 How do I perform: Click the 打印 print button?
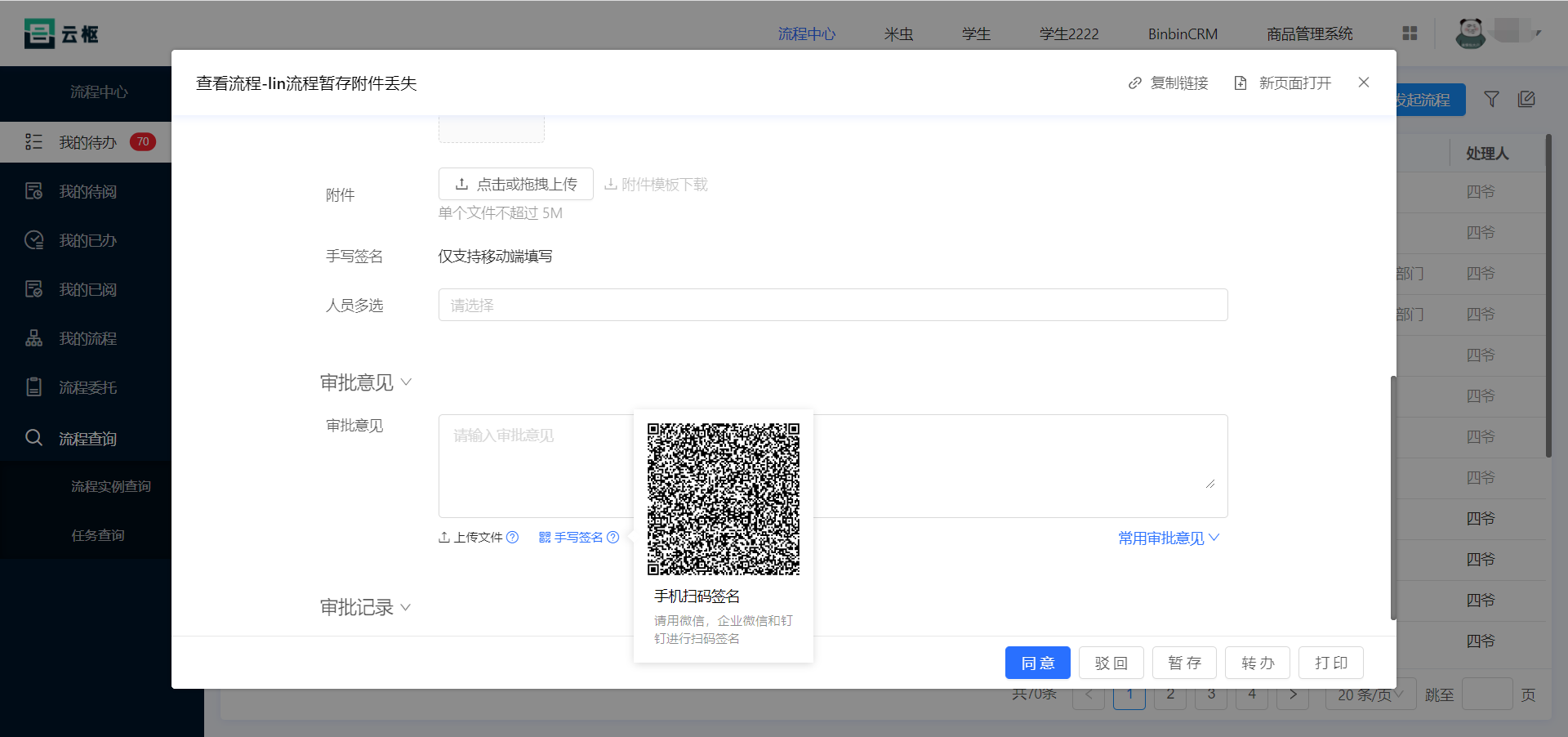click(x=1331, y=663)
